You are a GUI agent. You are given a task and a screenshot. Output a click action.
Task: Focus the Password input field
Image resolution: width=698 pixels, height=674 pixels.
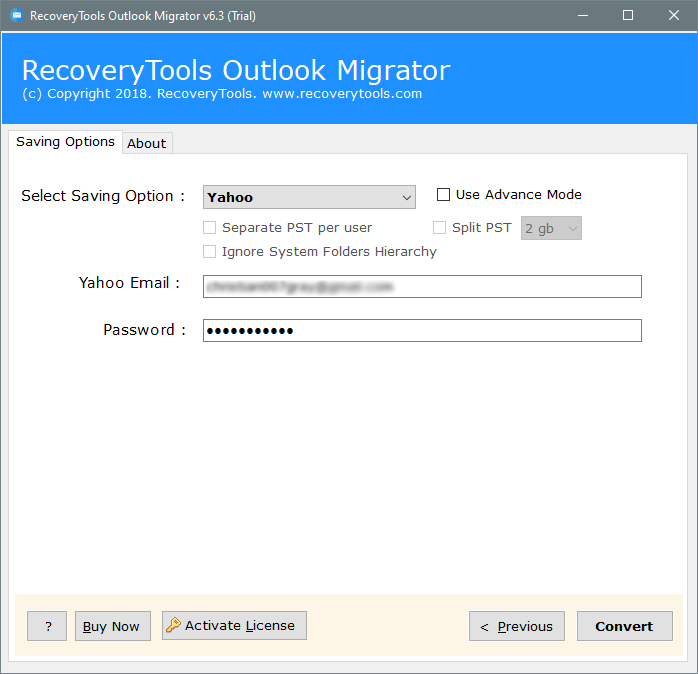[422, 330]
